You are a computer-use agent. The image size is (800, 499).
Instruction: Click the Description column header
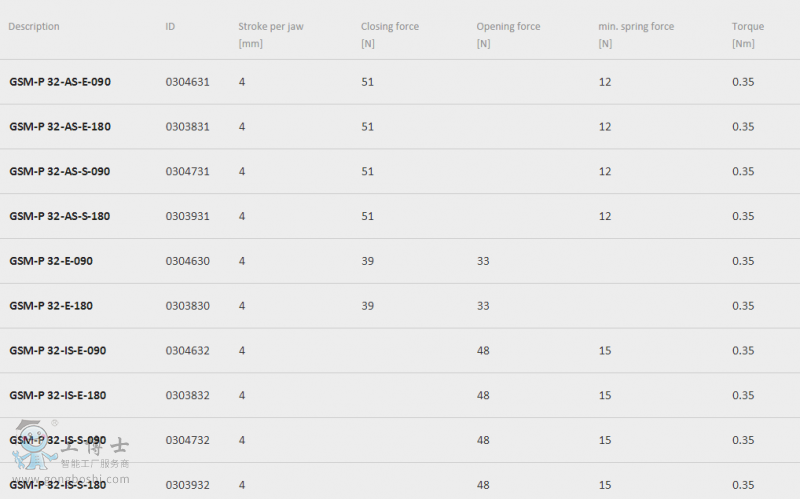coord(34,27)
